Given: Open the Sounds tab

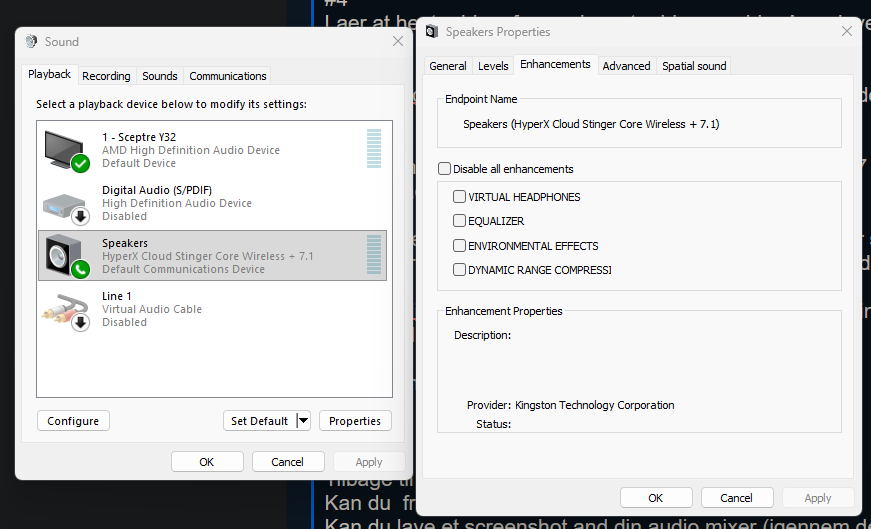Looking at the screenshot, I should coord(159,76).
